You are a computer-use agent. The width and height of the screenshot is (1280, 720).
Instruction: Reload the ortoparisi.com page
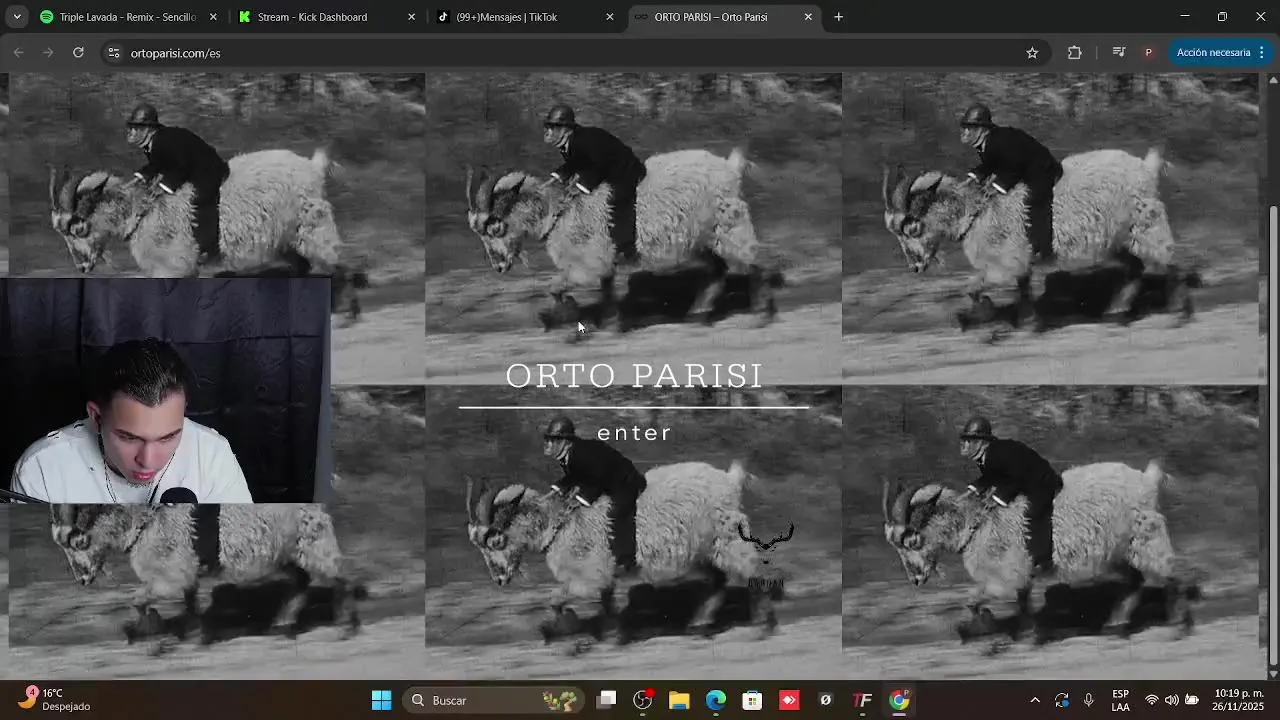tap(78, 53)
